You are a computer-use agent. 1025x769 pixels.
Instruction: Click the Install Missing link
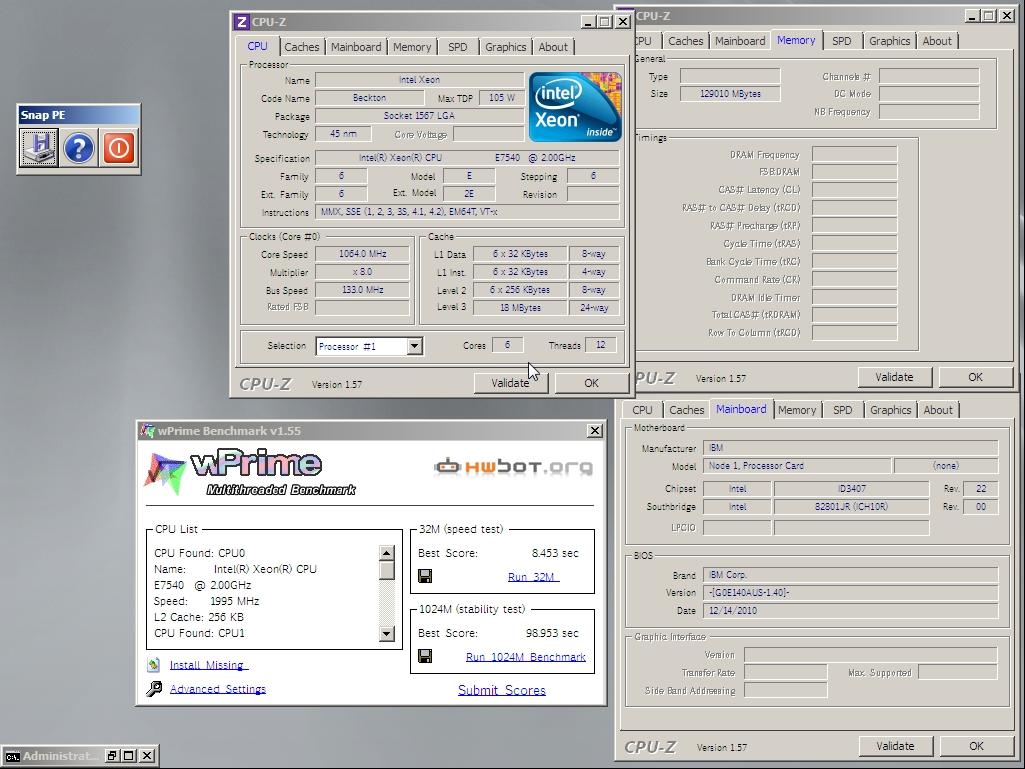tap(209, 665)
